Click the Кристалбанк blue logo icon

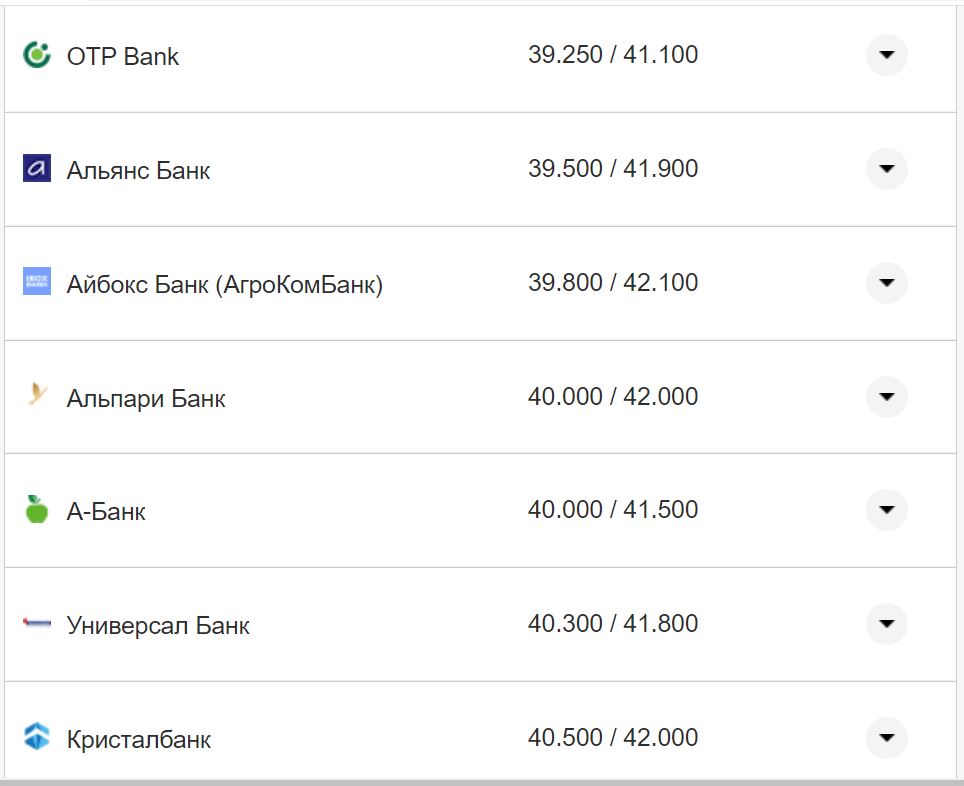pyautogui.click(x=37, y=738)
